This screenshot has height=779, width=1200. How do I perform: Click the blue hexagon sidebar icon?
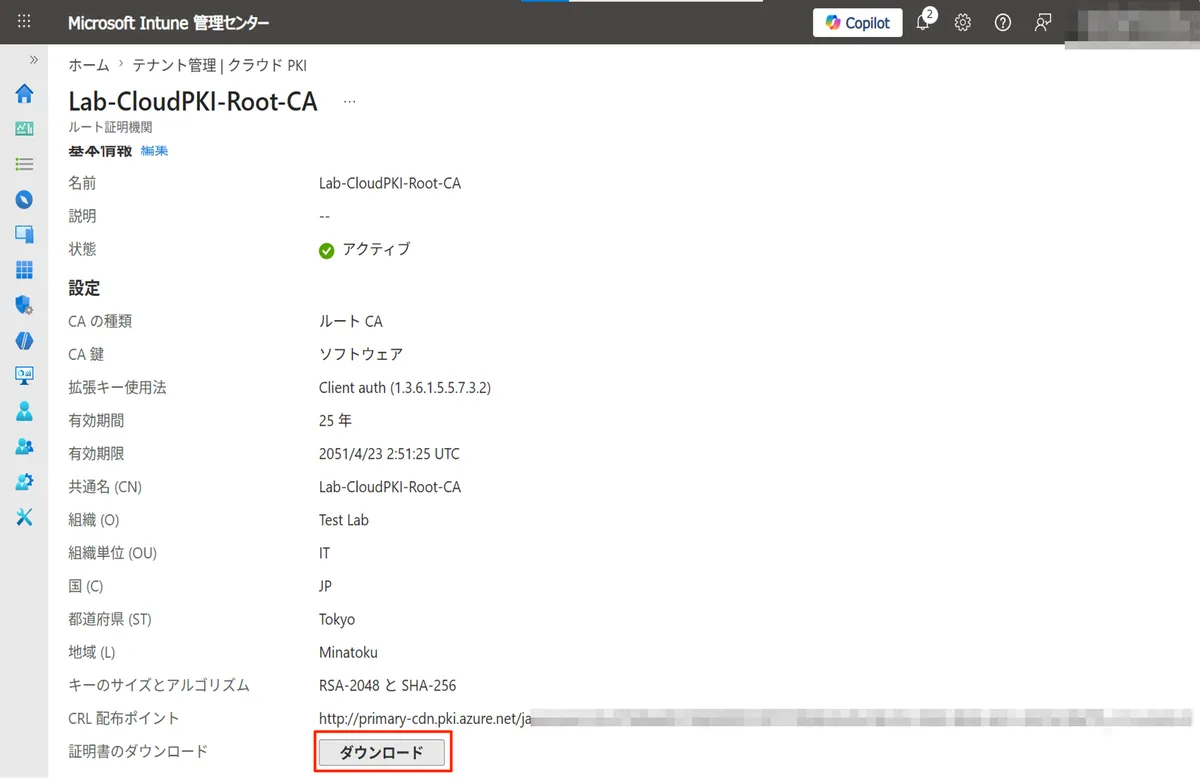click(x=24, y=340)
